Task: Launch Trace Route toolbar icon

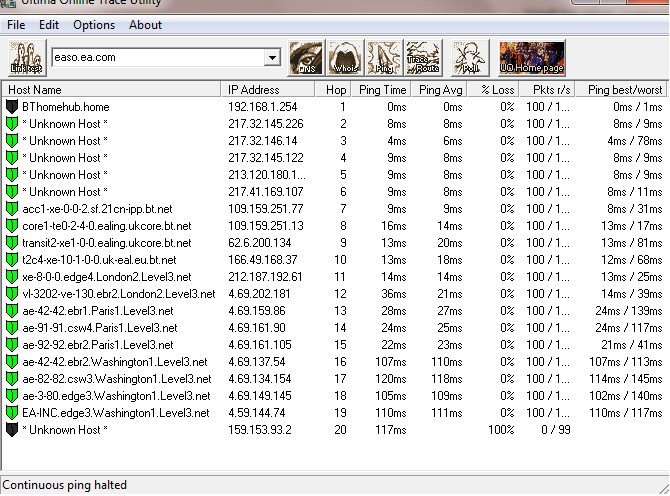Action: tap(423, 58)
